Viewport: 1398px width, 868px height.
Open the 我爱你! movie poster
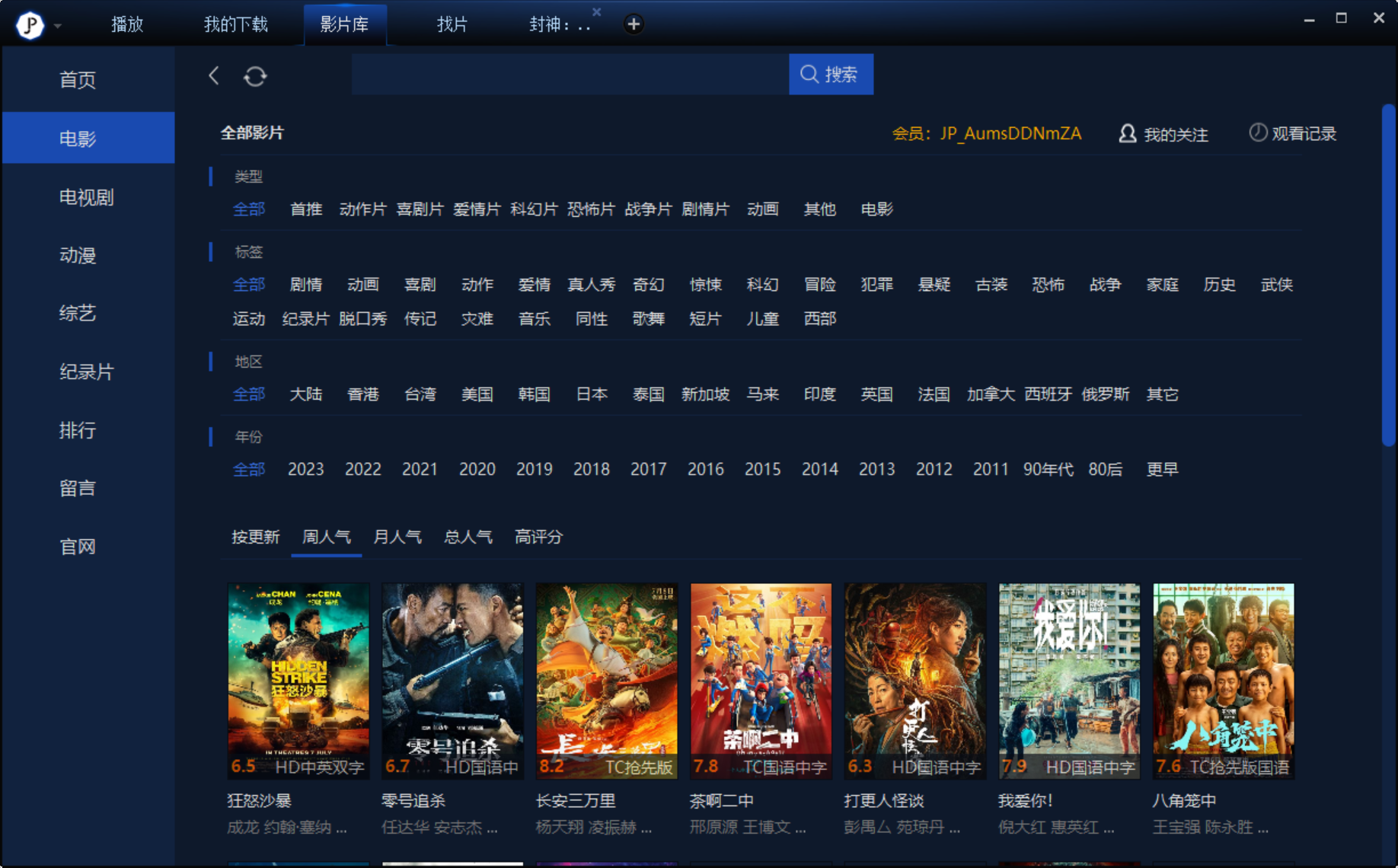(x=1069, y=681)
